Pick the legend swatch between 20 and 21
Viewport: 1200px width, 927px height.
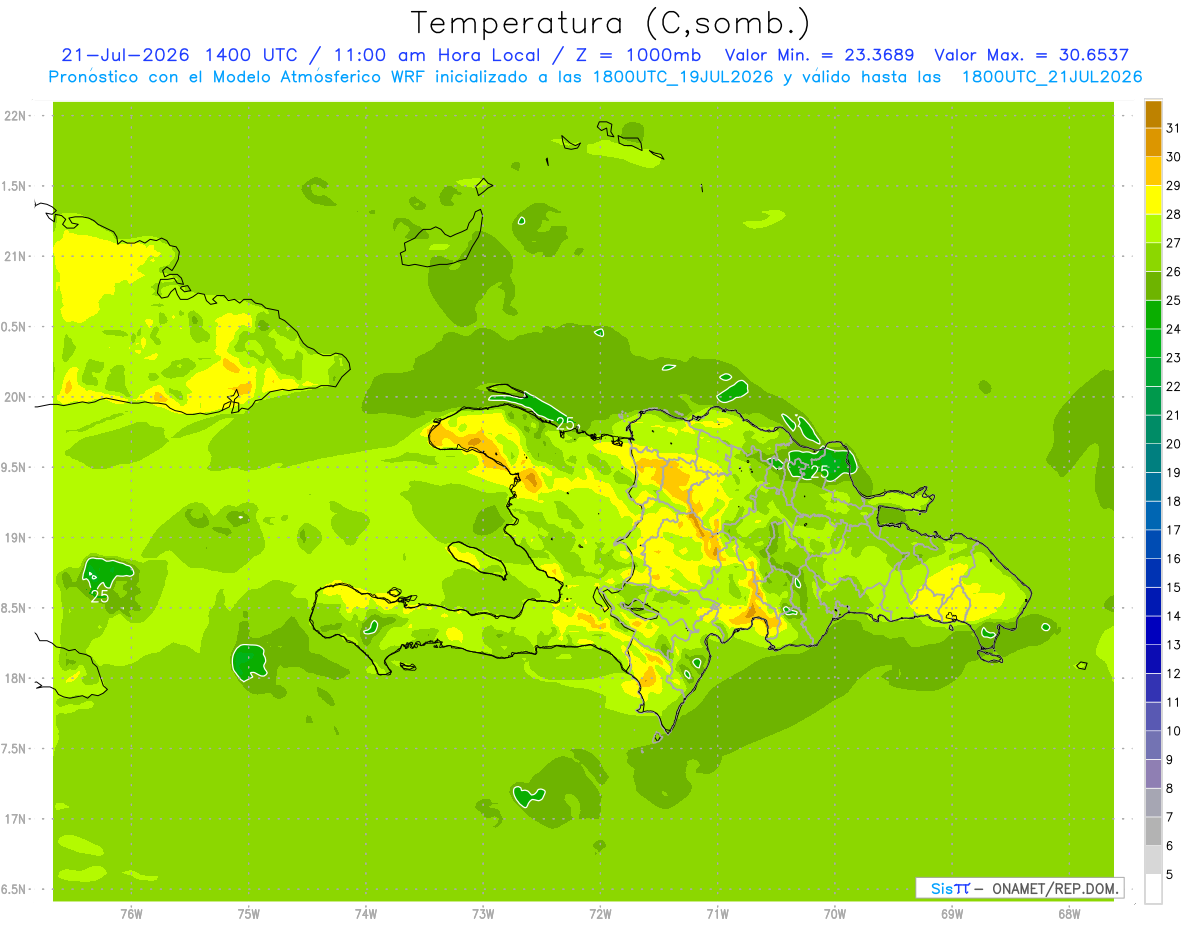click(1153, 429)
